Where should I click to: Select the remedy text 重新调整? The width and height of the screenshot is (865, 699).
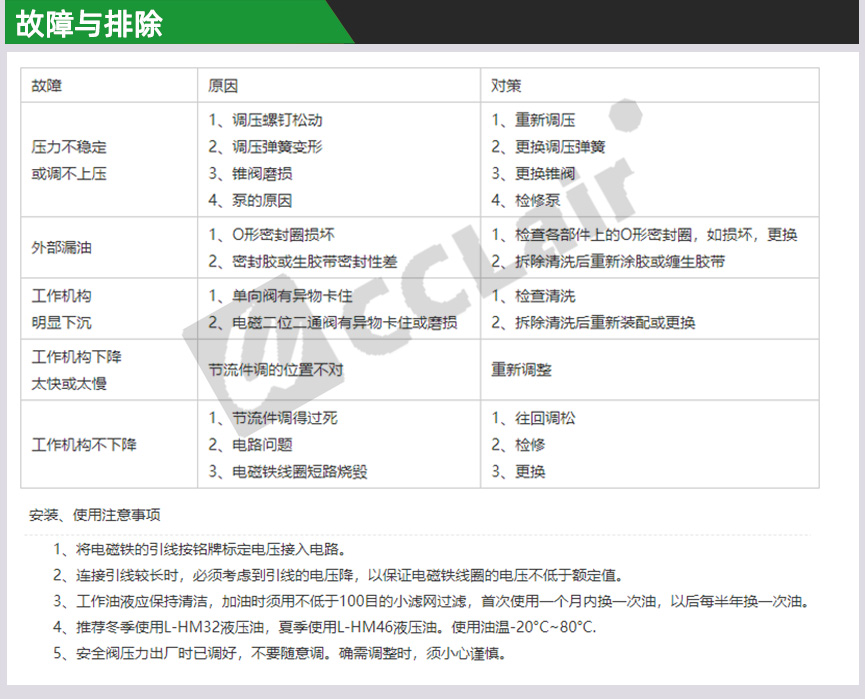521,370
